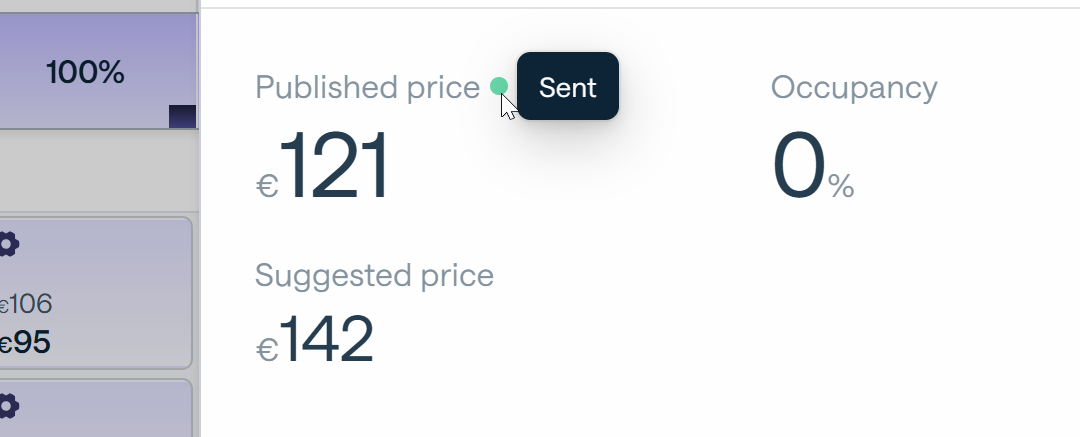Click the percent sign after occupancy 0
Viewport: 1080px width, 437px height.
click(841, 185)
